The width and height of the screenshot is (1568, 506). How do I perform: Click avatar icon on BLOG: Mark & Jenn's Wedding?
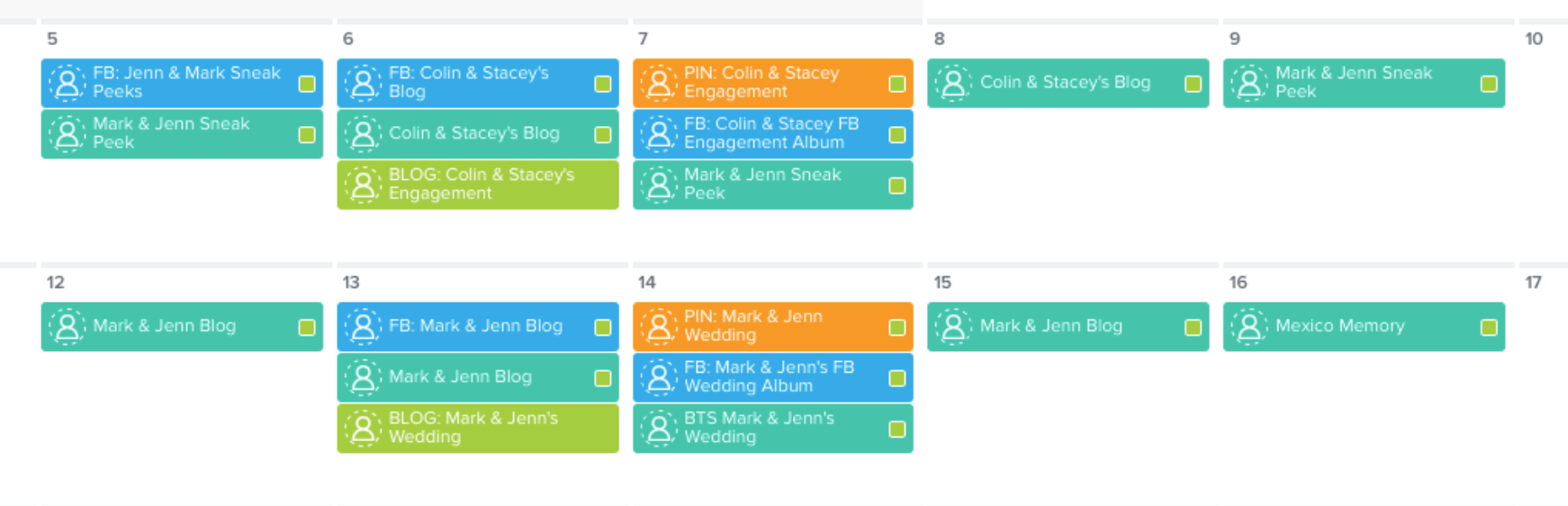click(x=364, y=429)
